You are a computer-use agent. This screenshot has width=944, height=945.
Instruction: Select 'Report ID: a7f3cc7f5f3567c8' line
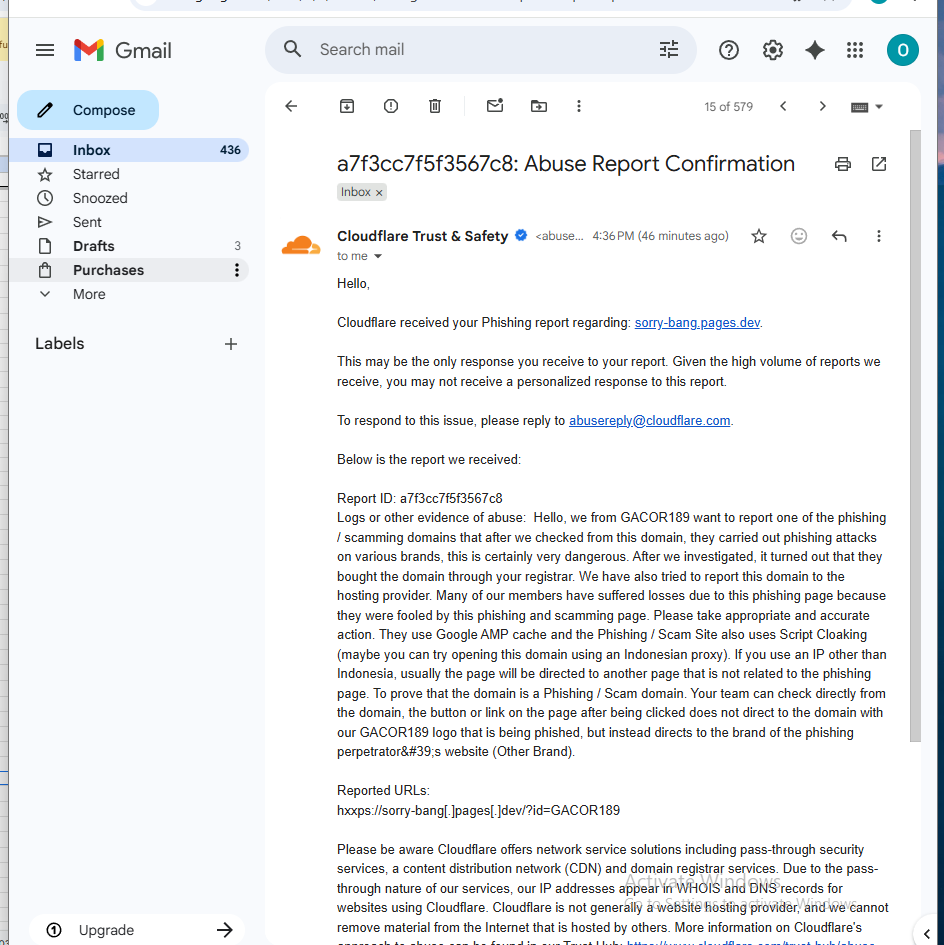(x=420, y=498)
